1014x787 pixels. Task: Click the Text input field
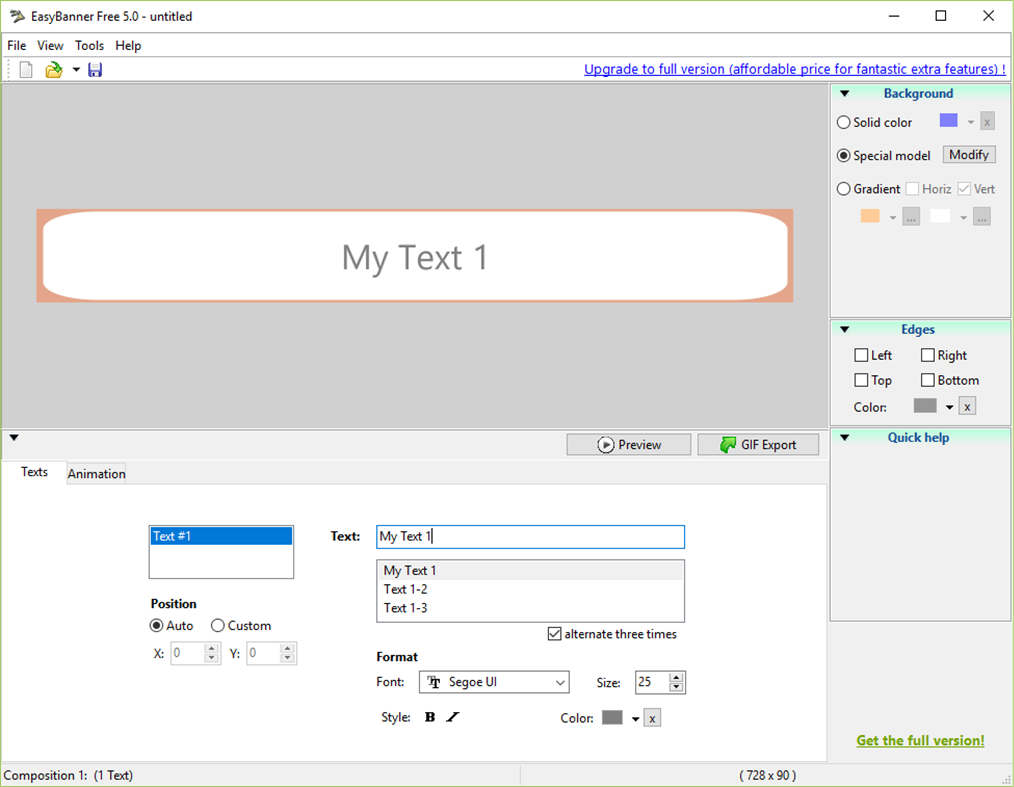pos(530,537)
